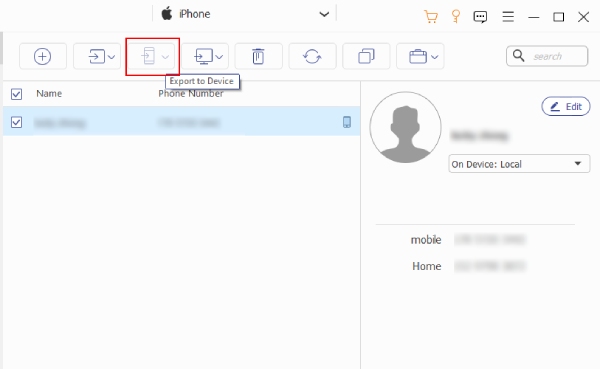600x369 pixels.
Task: Expand the arrow next to export to PC
Action: [219, 57]
